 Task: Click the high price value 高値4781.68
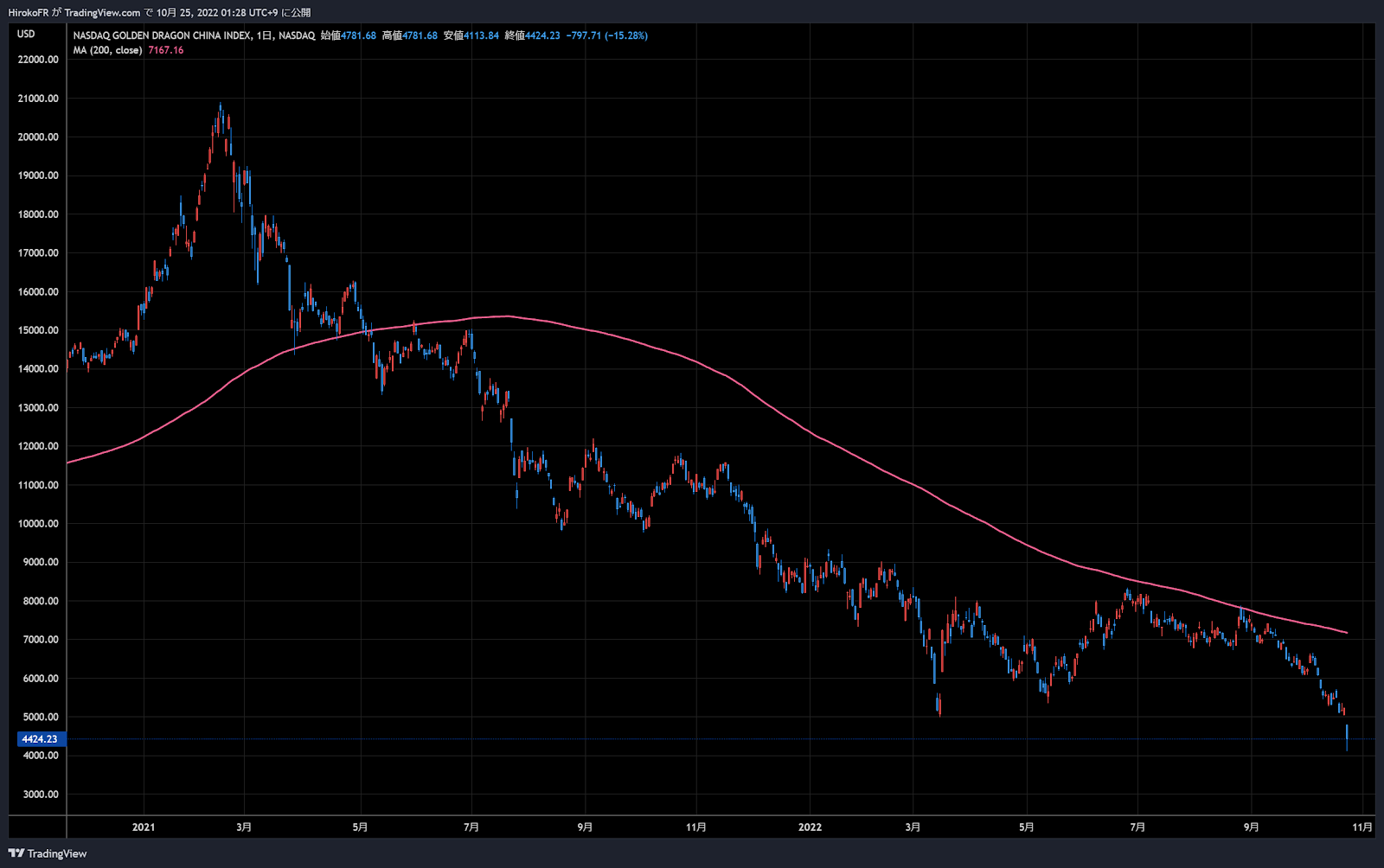click(410, 35)
